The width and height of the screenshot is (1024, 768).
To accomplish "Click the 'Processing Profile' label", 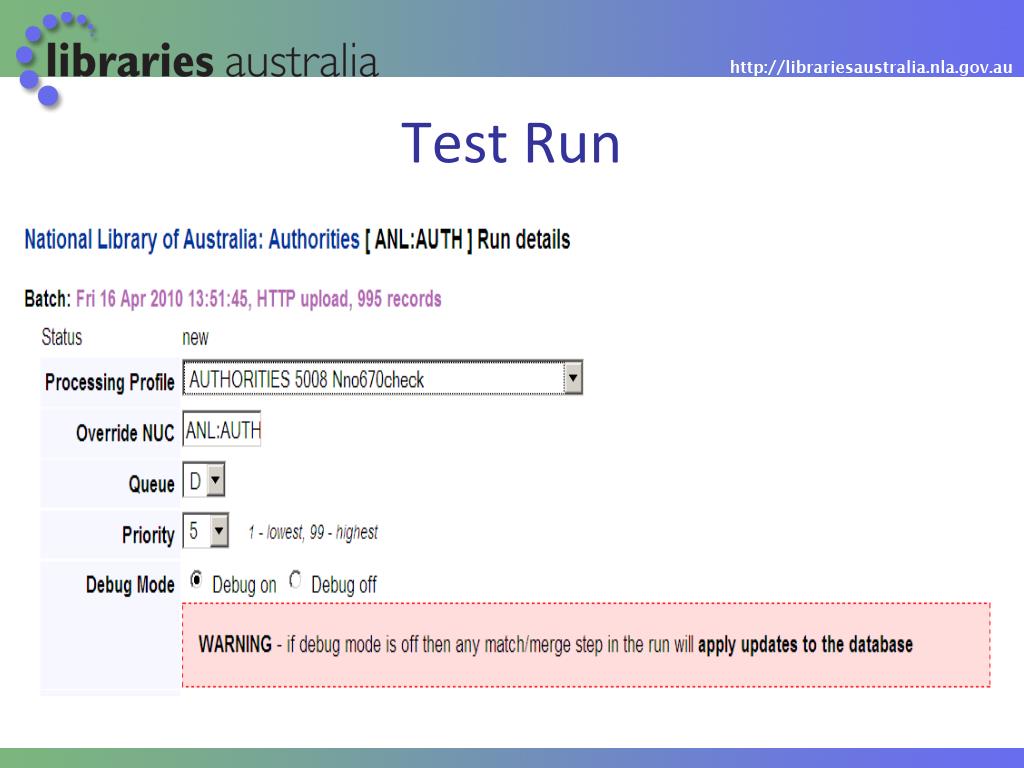I will pos(110,382).
